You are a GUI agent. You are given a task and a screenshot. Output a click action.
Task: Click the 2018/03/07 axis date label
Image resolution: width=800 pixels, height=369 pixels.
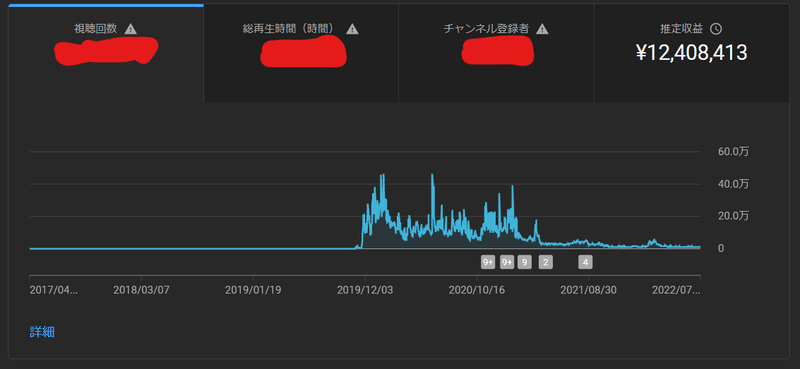(141, 290)
